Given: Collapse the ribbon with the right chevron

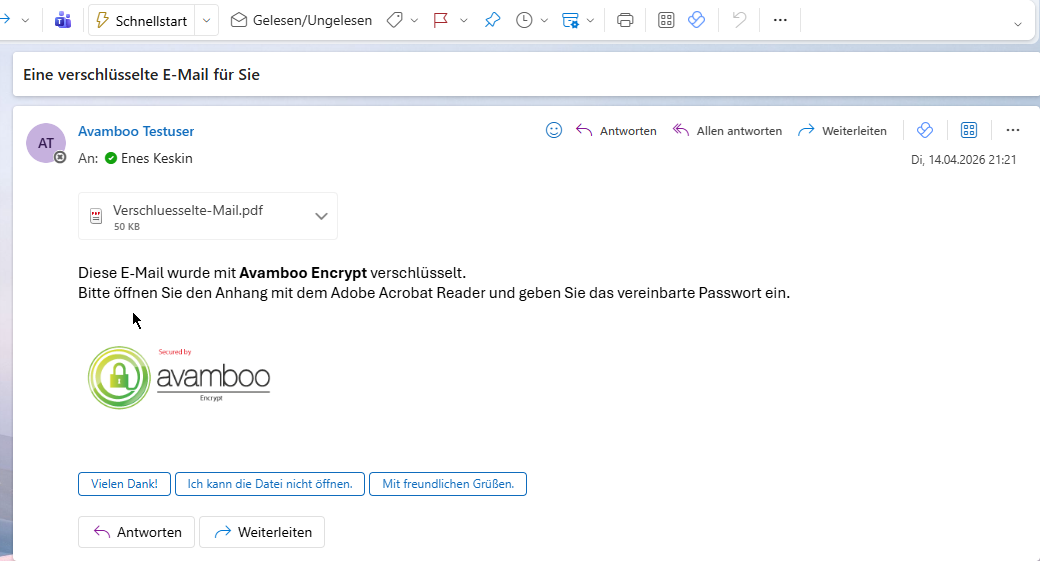Looking at the screenshot, I should pyautogui.click(x=1017, y=25).
